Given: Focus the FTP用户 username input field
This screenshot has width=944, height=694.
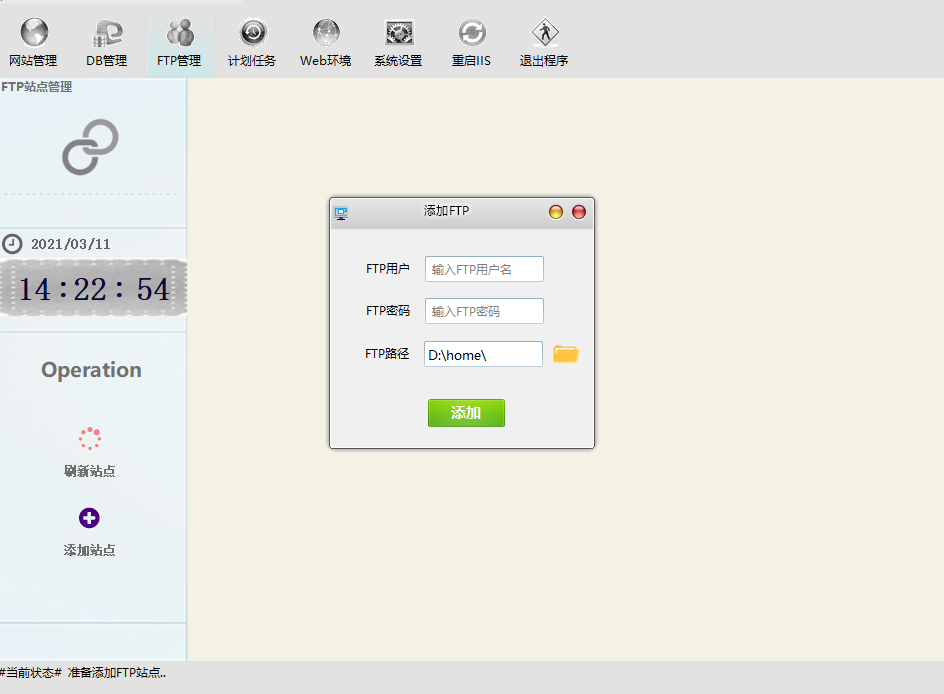Looking at the screenshot, I should (x=484, y=269).
